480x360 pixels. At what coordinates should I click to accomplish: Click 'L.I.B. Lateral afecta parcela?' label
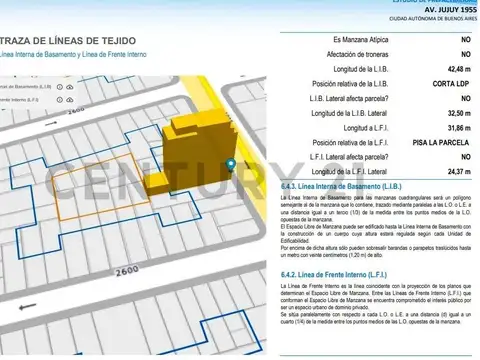pos(349,98)
